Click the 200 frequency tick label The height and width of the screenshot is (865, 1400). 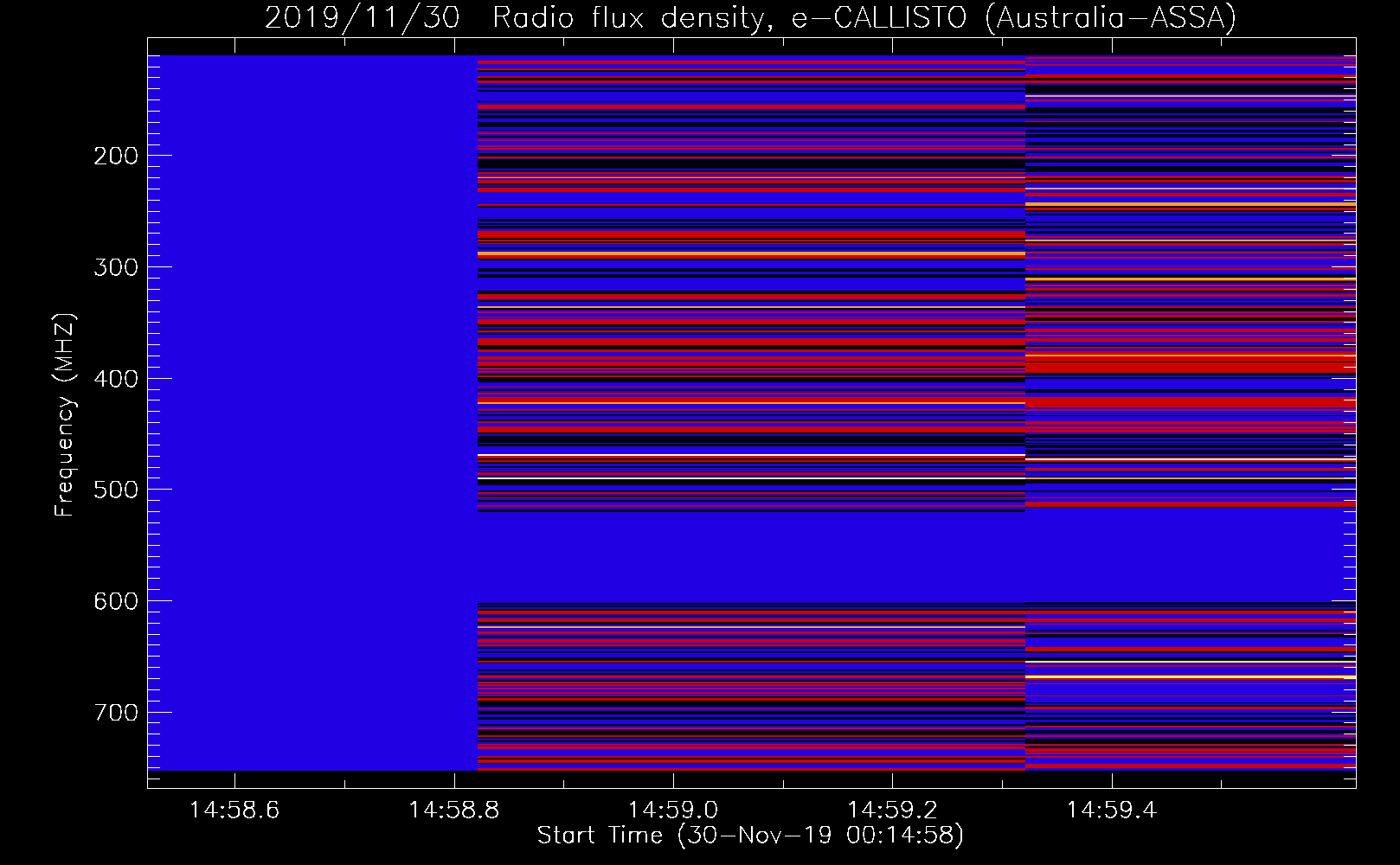click(116, 156)
